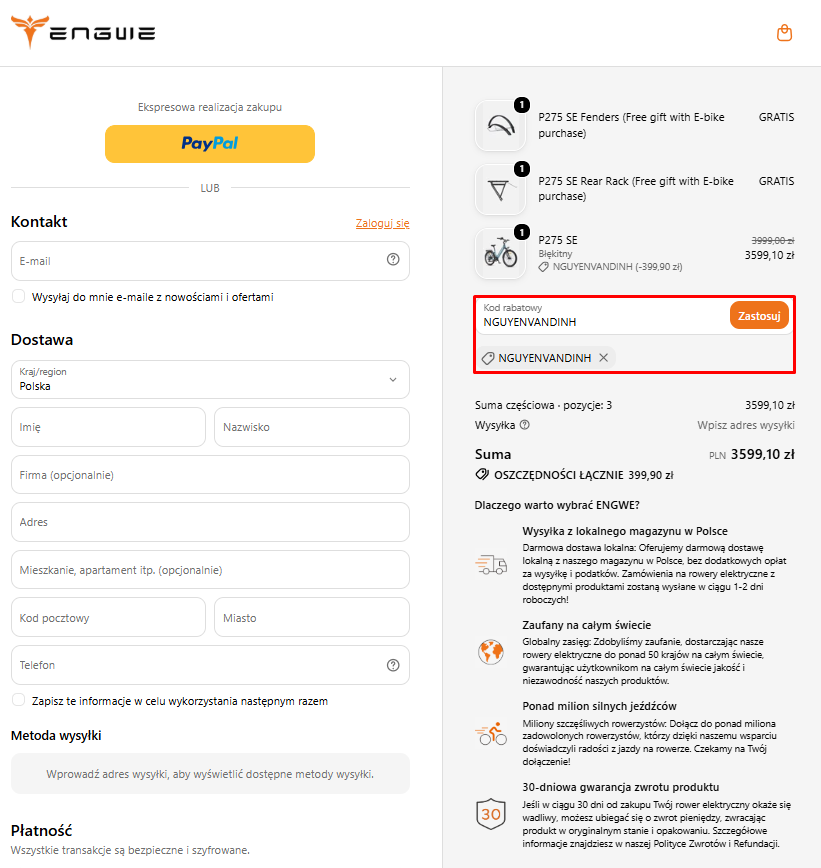Remove the NGUYENVANDINH discount code tag
821x868 pixels.
point(603,358)
